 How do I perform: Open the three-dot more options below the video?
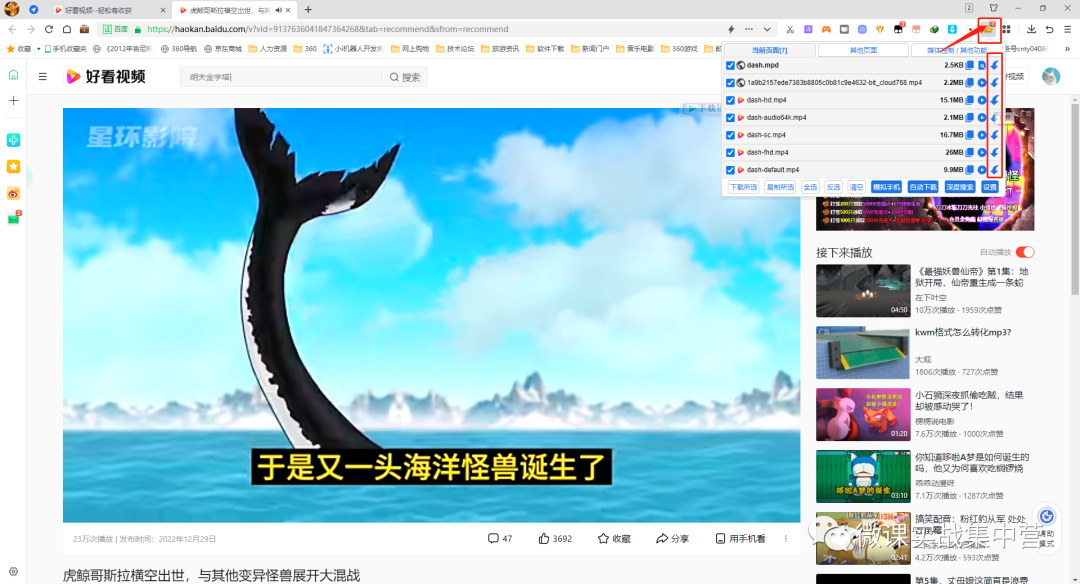[x=785, y=539]
